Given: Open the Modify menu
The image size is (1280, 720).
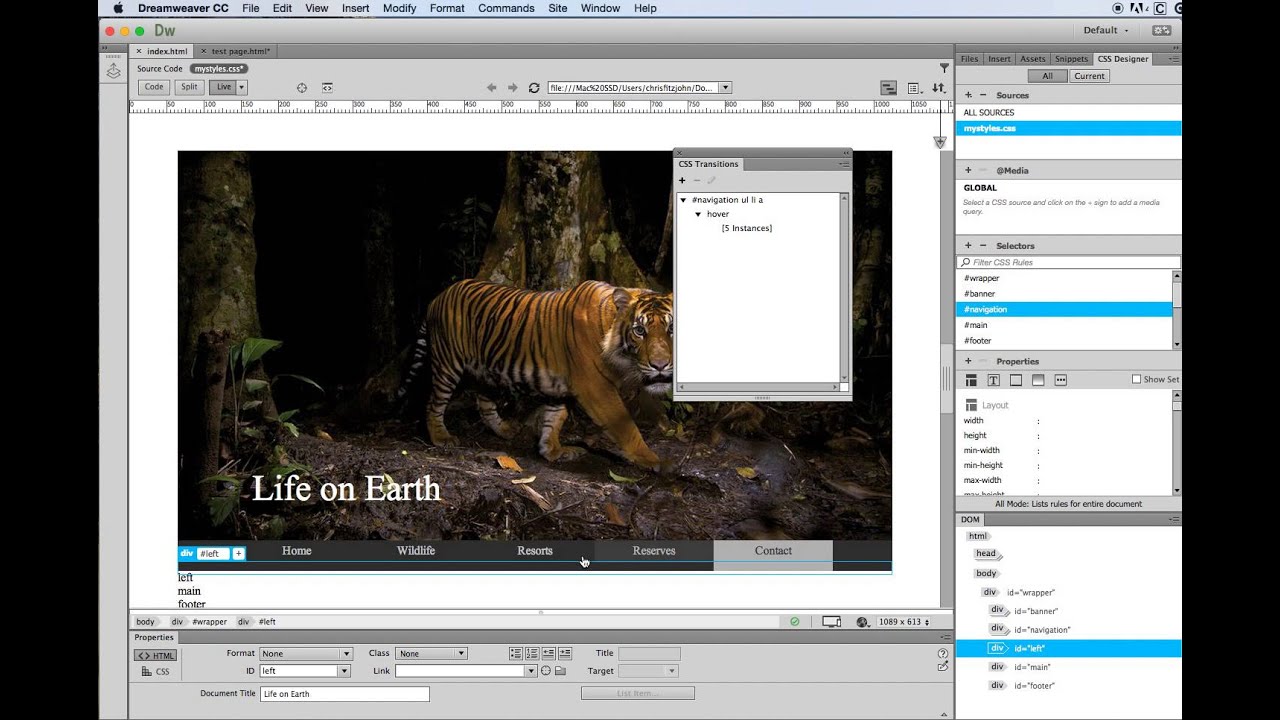Looking at the screenshot, I should 399,8.
